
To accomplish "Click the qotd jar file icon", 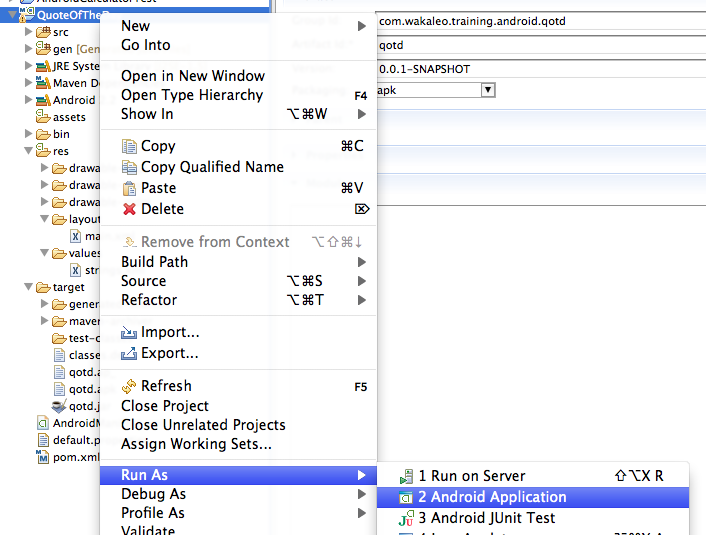I will (x=59, y=406).
